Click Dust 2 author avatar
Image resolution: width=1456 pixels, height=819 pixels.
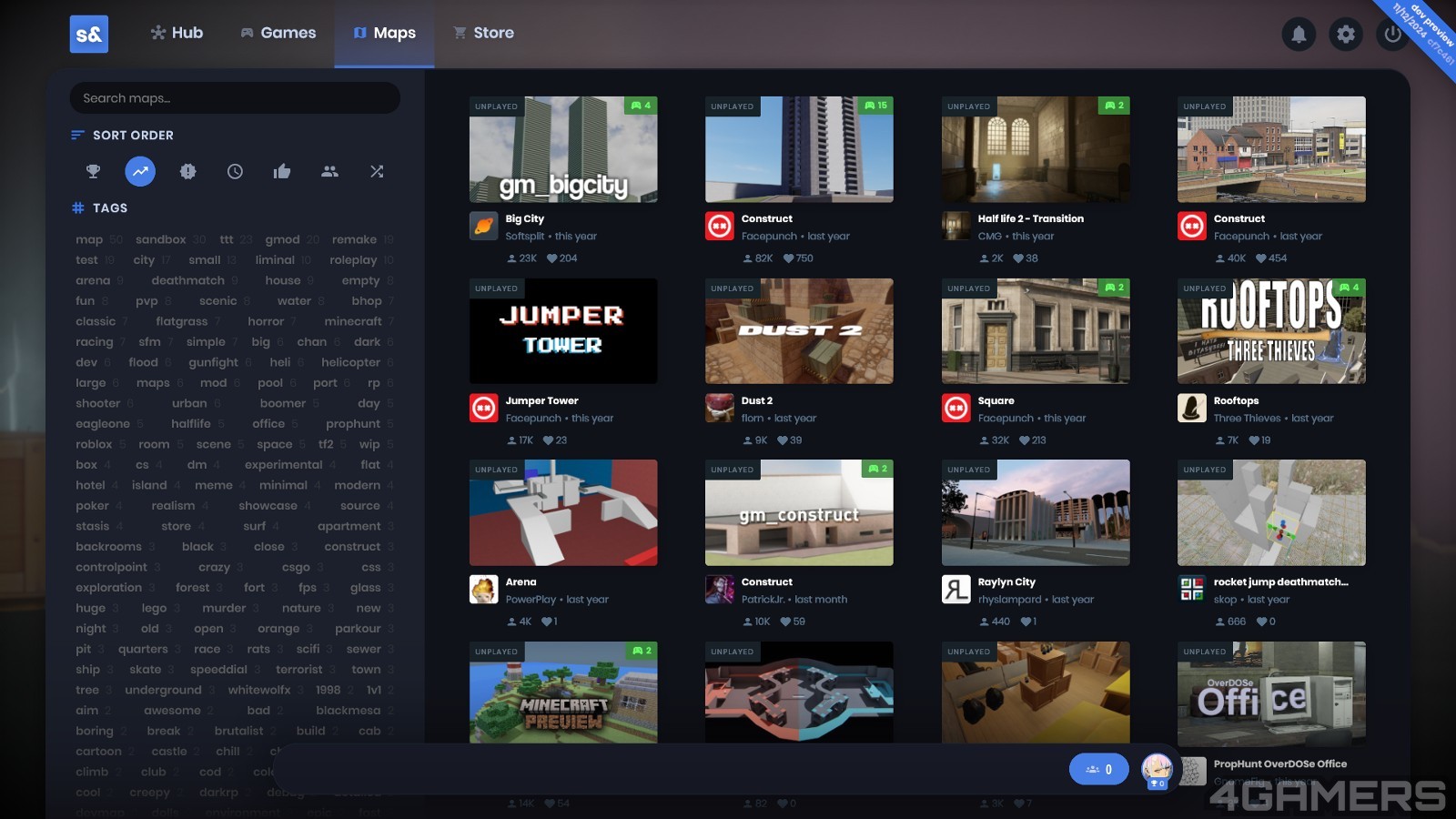tap(720, 408)
